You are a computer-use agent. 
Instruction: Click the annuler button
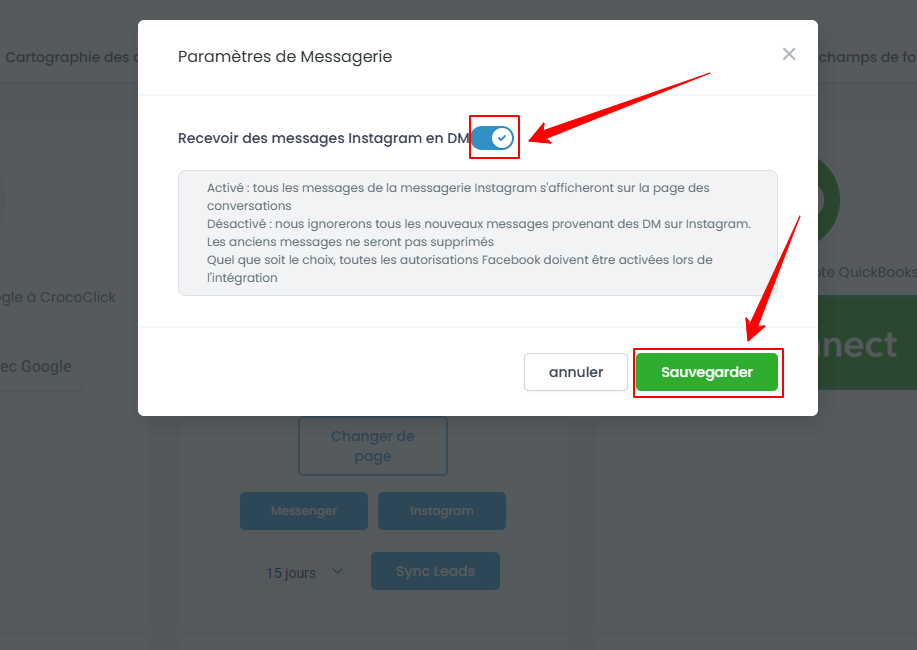(575, 372)
